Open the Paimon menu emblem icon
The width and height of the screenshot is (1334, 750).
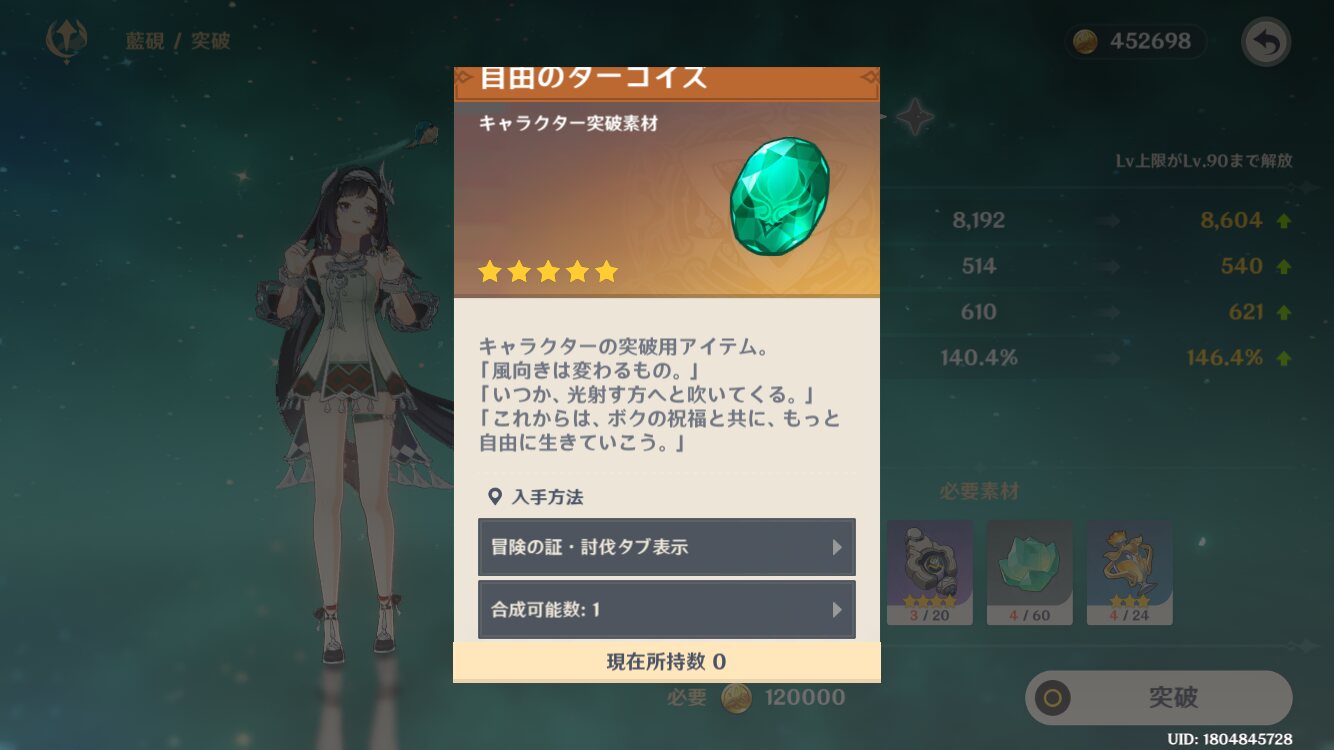click(66, 41)
